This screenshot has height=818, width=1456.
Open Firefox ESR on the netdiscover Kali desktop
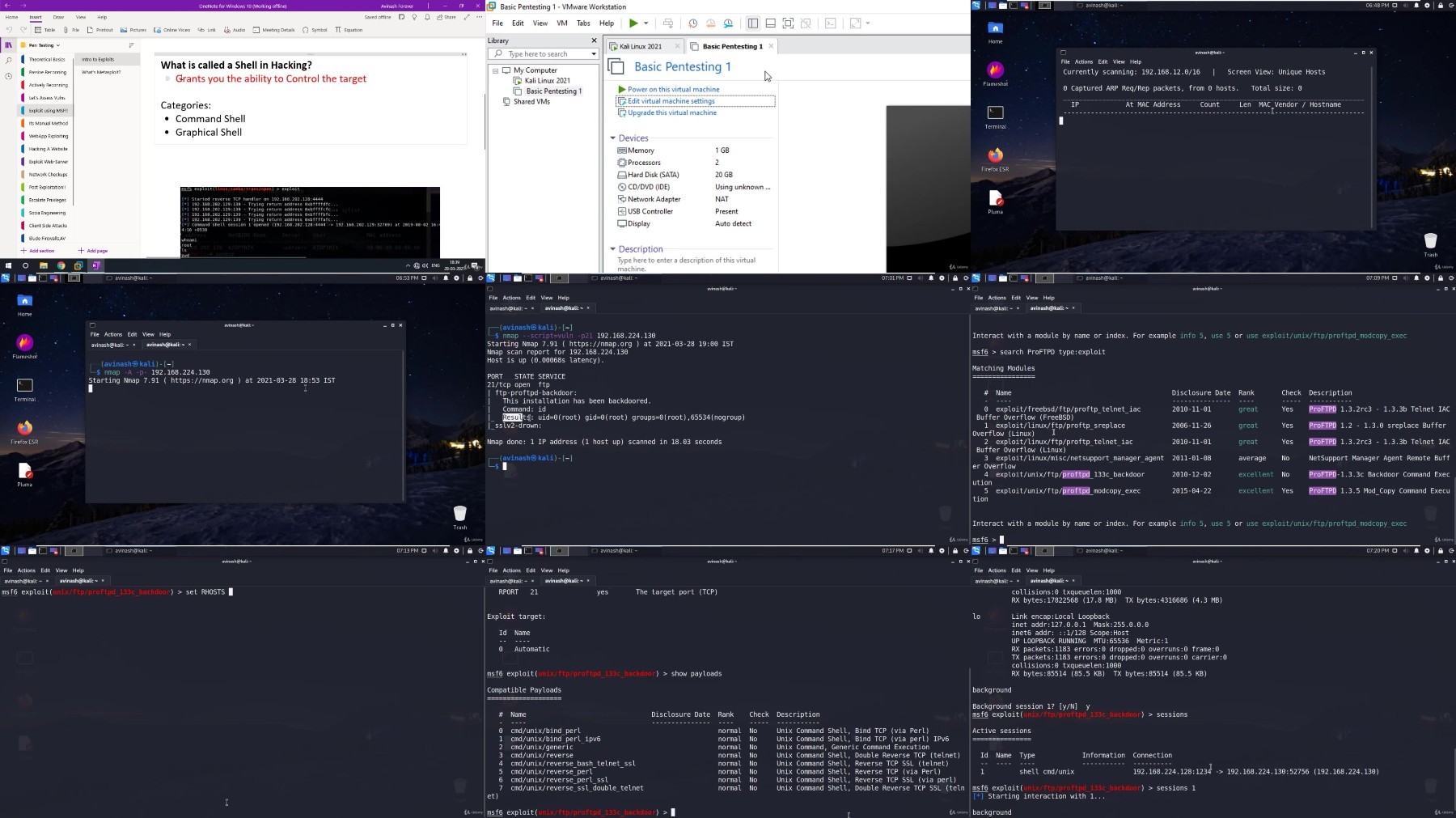tap(996, 159)
